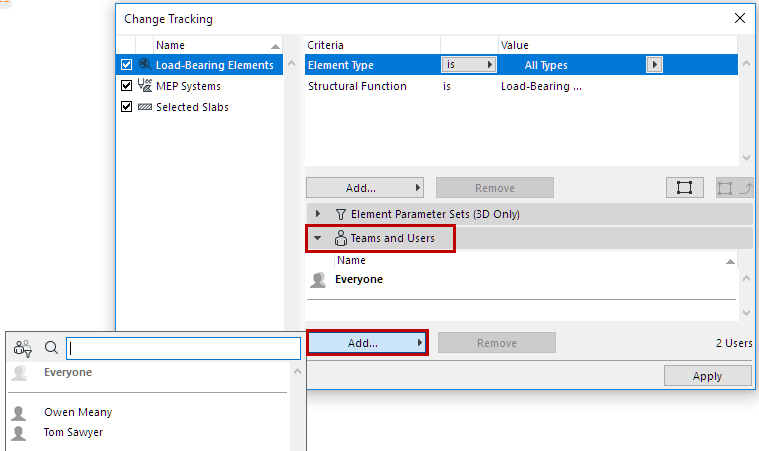Uncheck the Load-Bearing Elements checkbox
Image resolution: width=759 pixels, height=451 pixels.
126,65
